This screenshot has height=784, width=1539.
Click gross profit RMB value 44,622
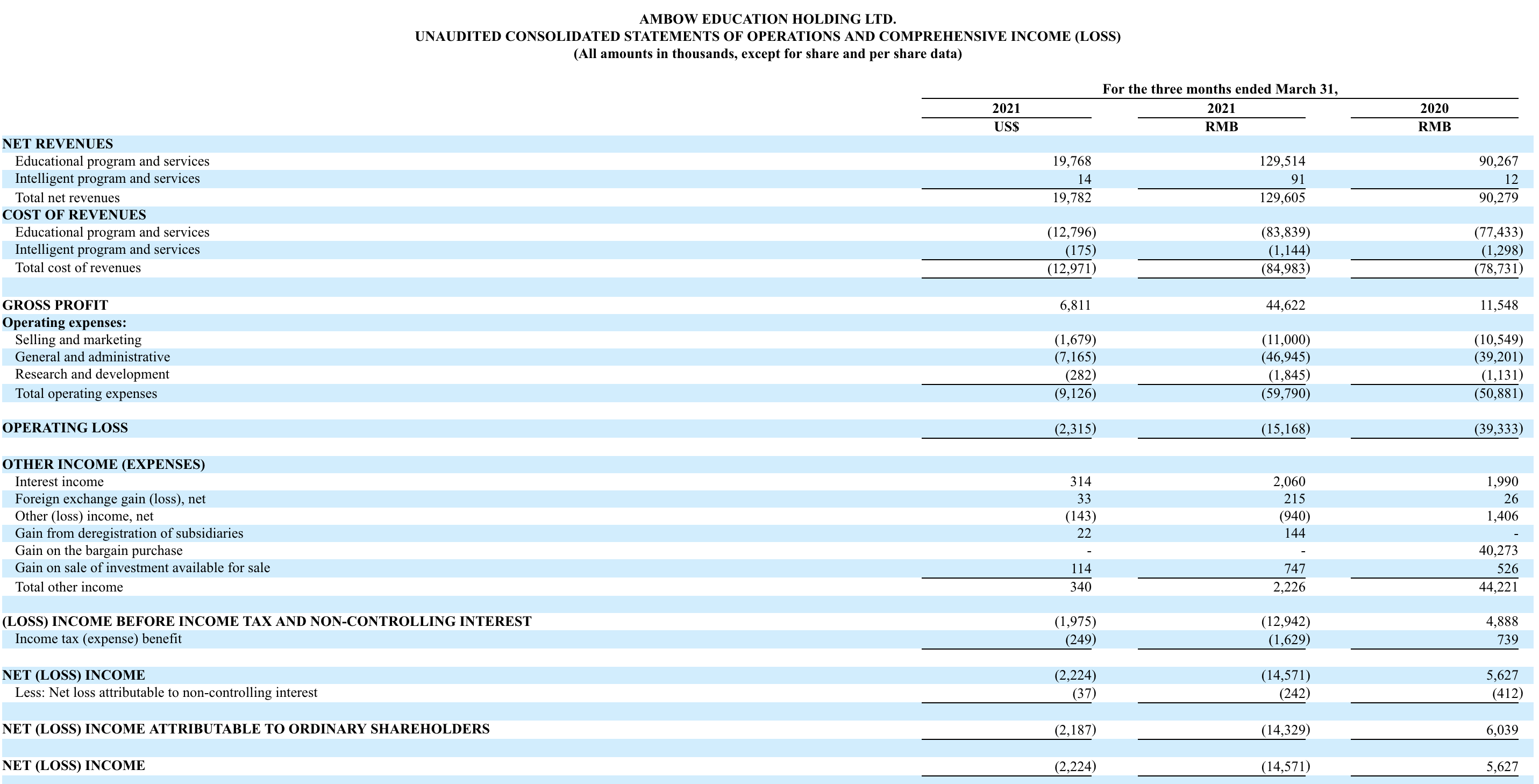point(1285,305)
